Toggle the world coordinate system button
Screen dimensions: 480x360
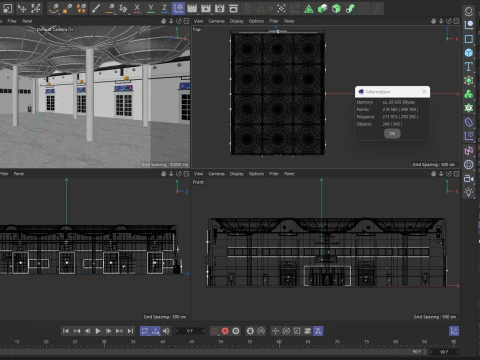[x=178, y=8]
